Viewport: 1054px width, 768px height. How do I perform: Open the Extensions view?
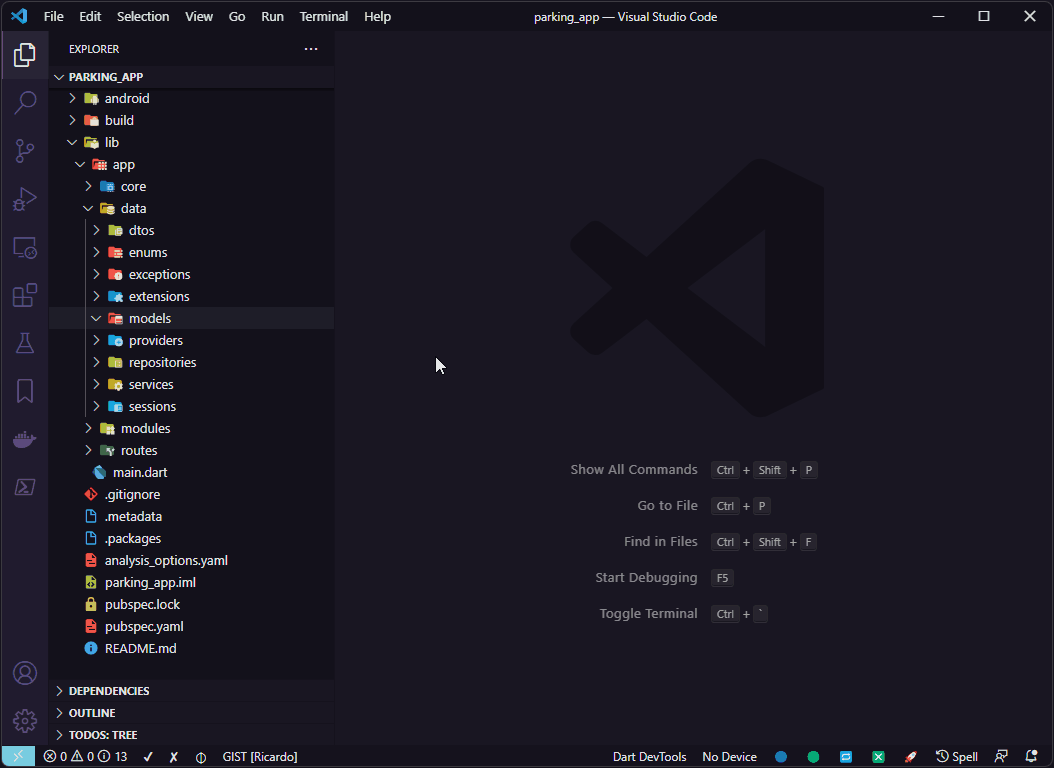(25, 296)
